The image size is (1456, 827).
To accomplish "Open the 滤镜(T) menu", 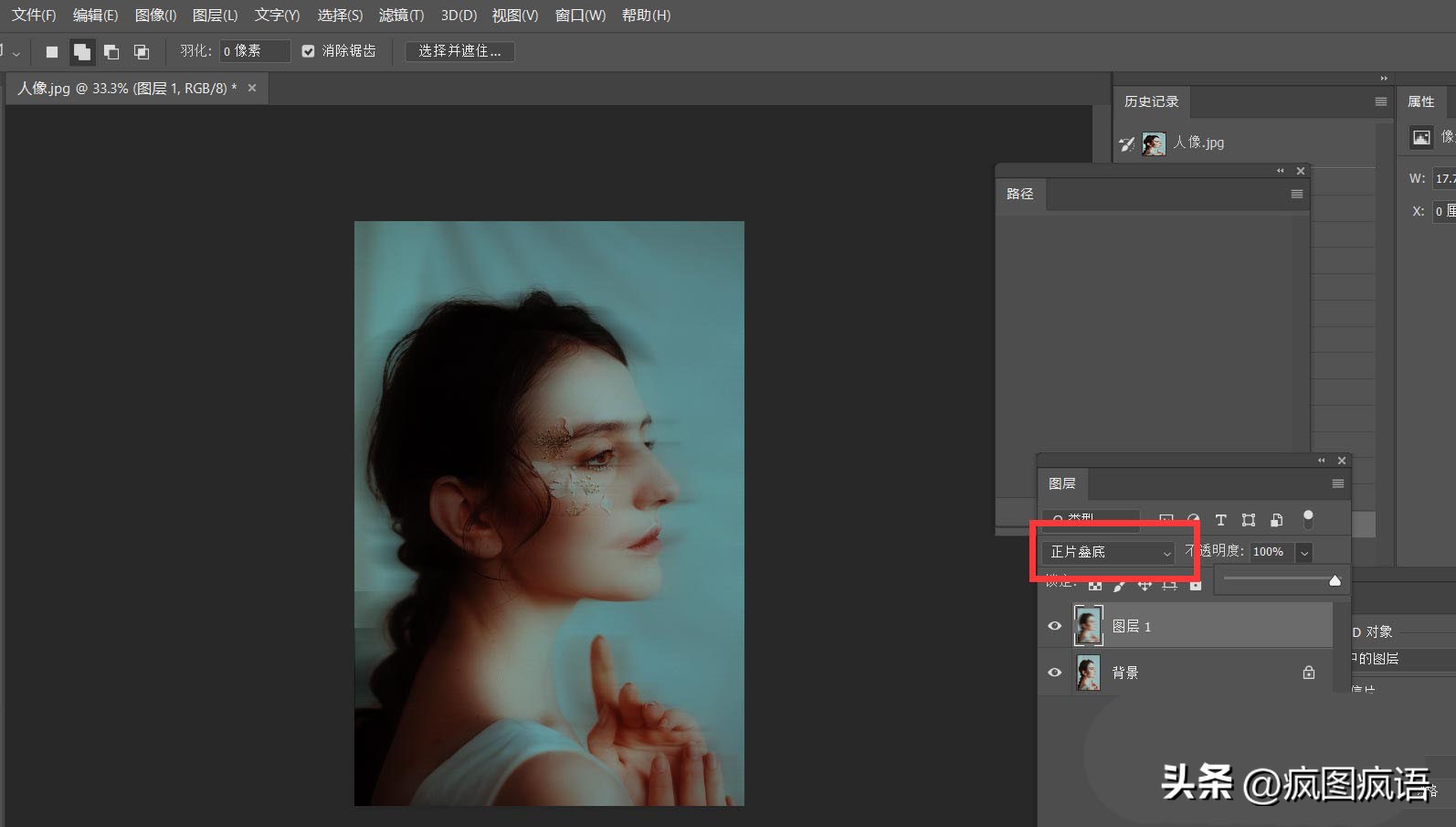I will [x=401, y=16].
